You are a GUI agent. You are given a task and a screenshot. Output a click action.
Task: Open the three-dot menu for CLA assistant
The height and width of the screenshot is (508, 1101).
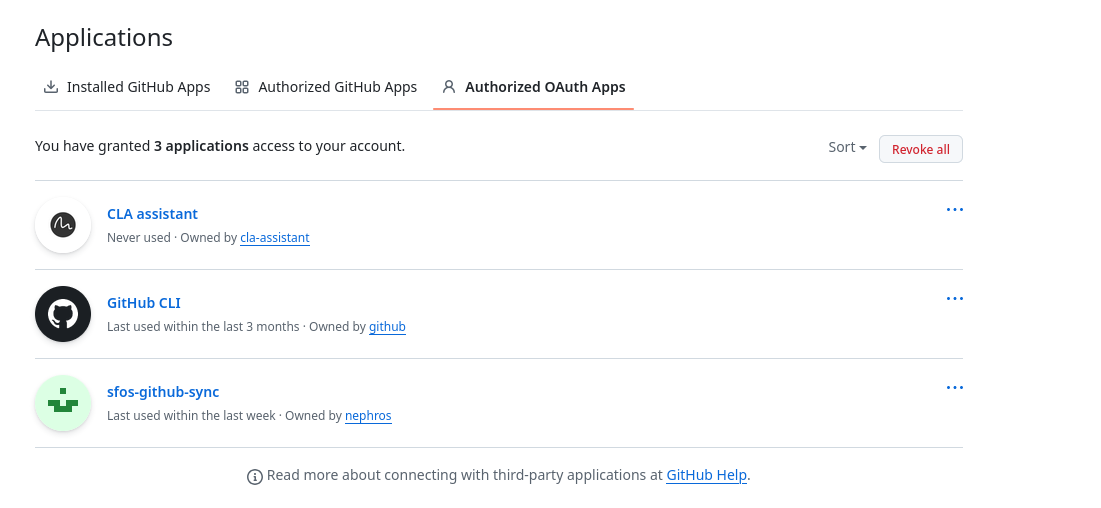(x=954, y=210)
